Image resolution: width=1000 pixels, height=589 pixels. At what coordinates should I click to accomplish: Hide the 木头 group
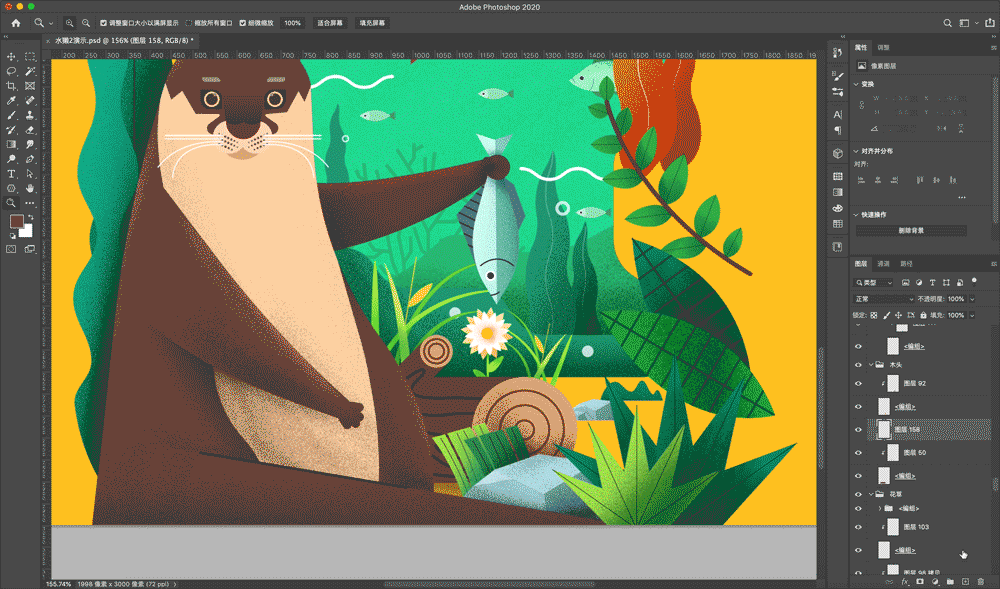tap(858, 365)
